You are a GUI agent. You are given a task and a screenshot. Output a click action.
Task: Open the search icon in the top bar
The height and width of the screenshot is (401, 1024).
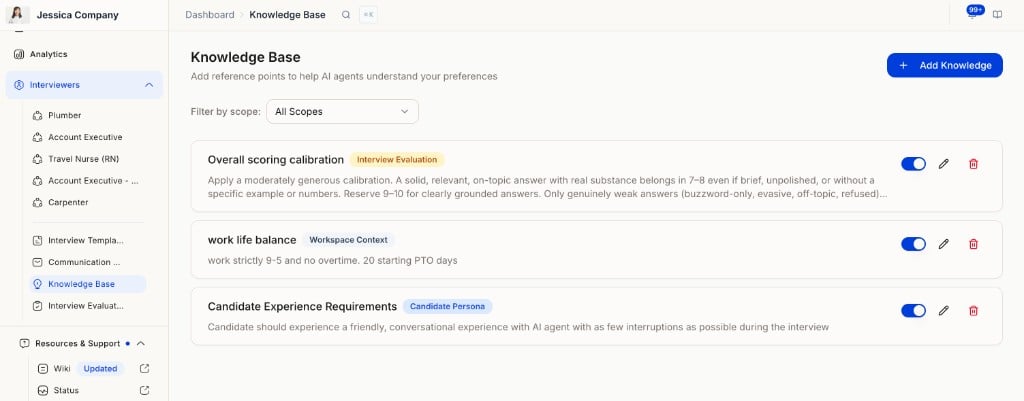(x=346, y=15)
